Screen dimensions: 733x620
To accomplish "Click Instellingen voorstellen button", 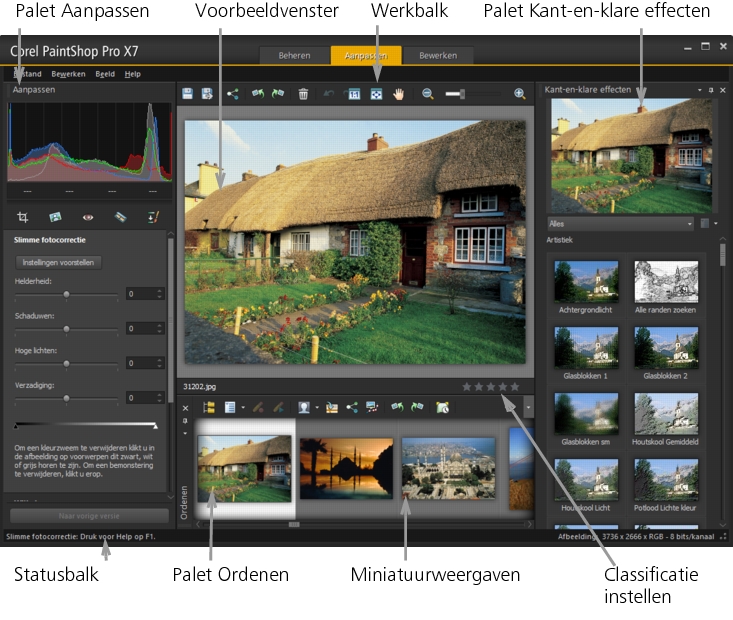I will (58, 262).
